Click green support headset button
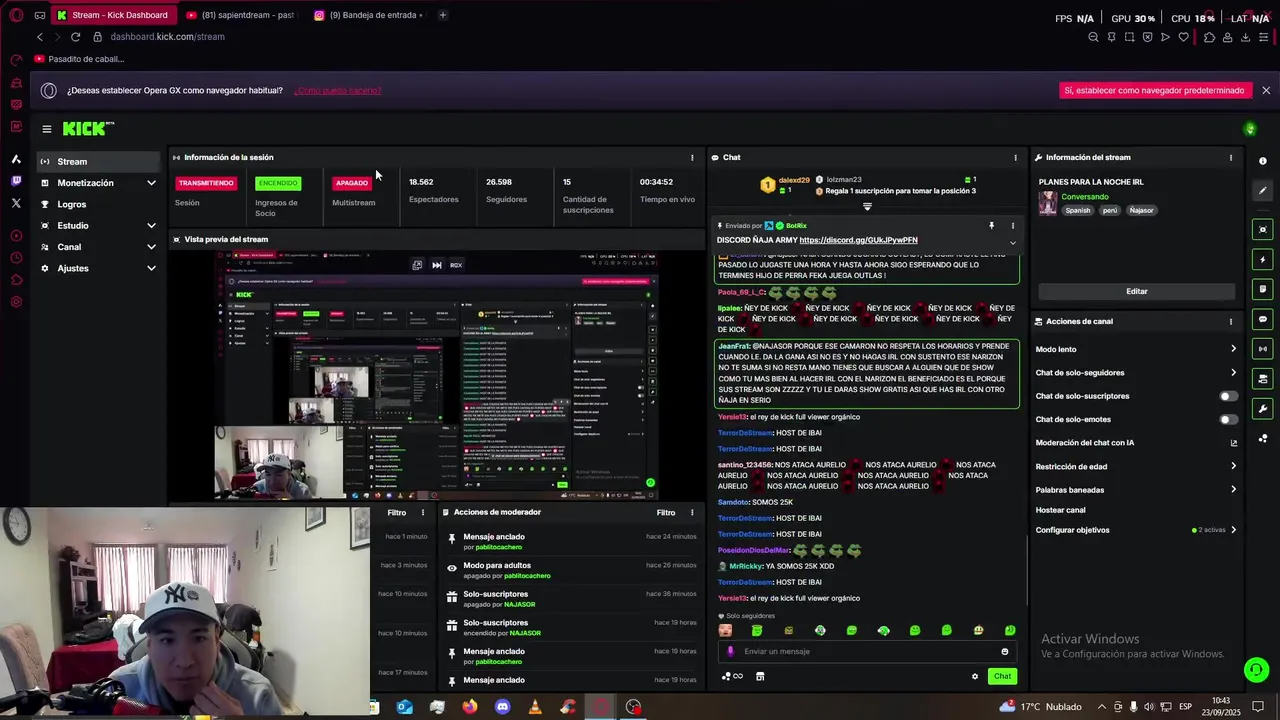Image resolution: width=1280 pixels, height=720 pixels. point(1256,670)
